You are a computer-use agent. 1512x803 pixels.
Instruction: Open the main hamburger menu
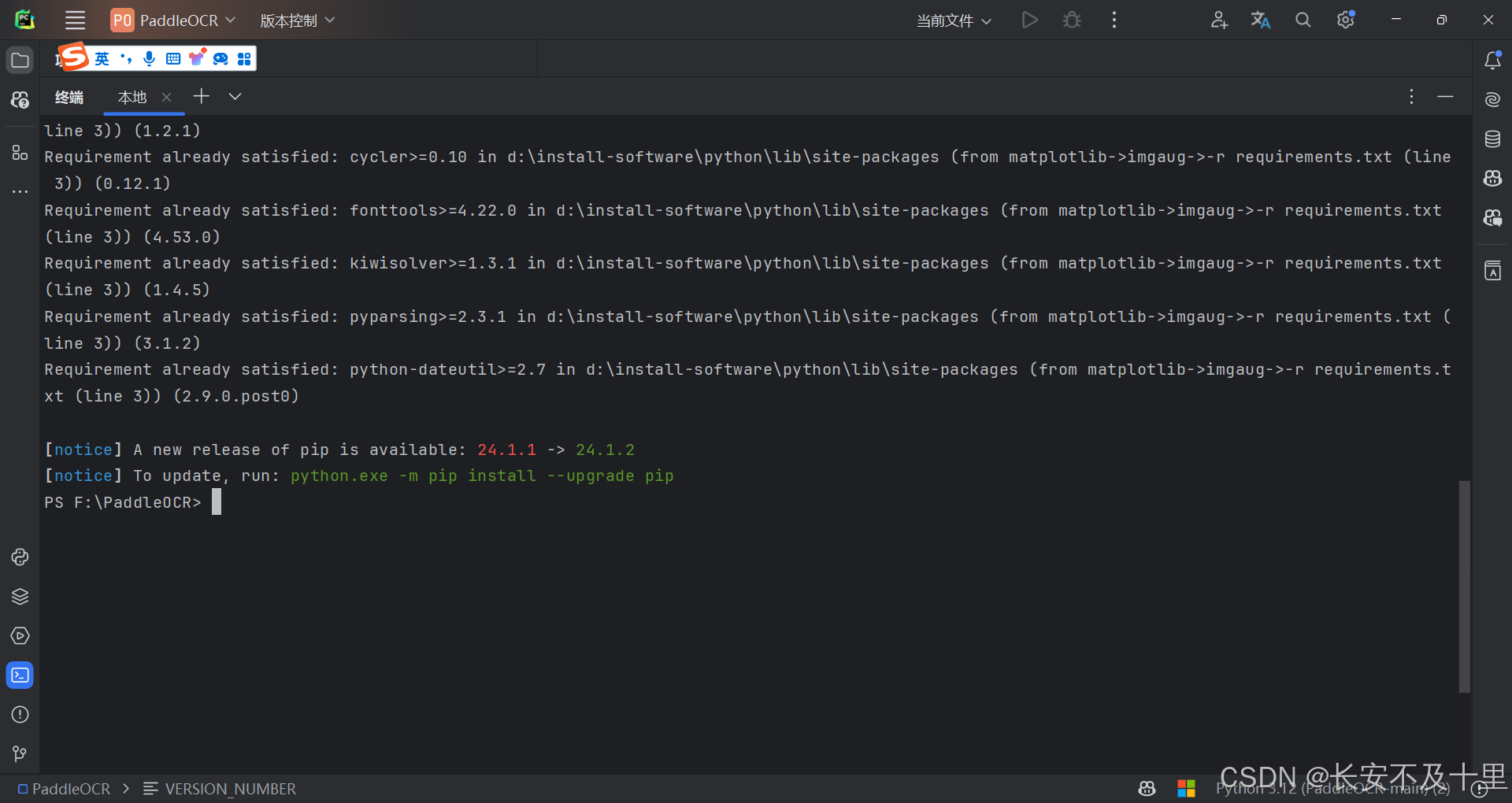click(75, 20)
